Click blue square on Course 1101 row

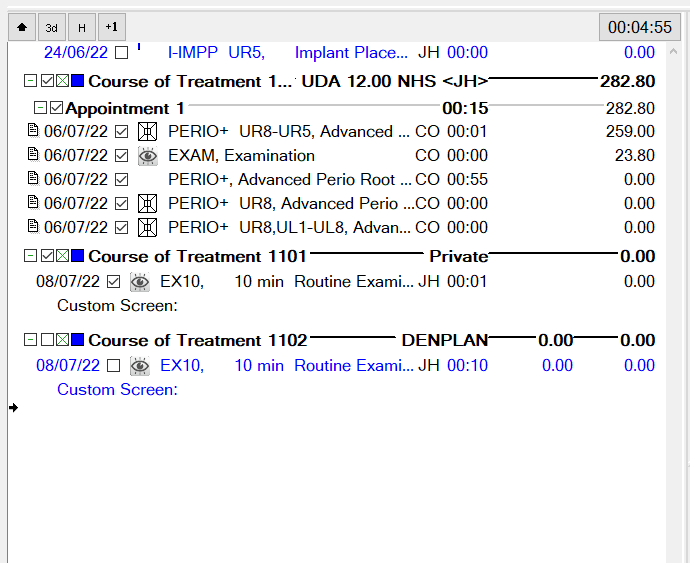pyautogui.click(x=77, y=256)
